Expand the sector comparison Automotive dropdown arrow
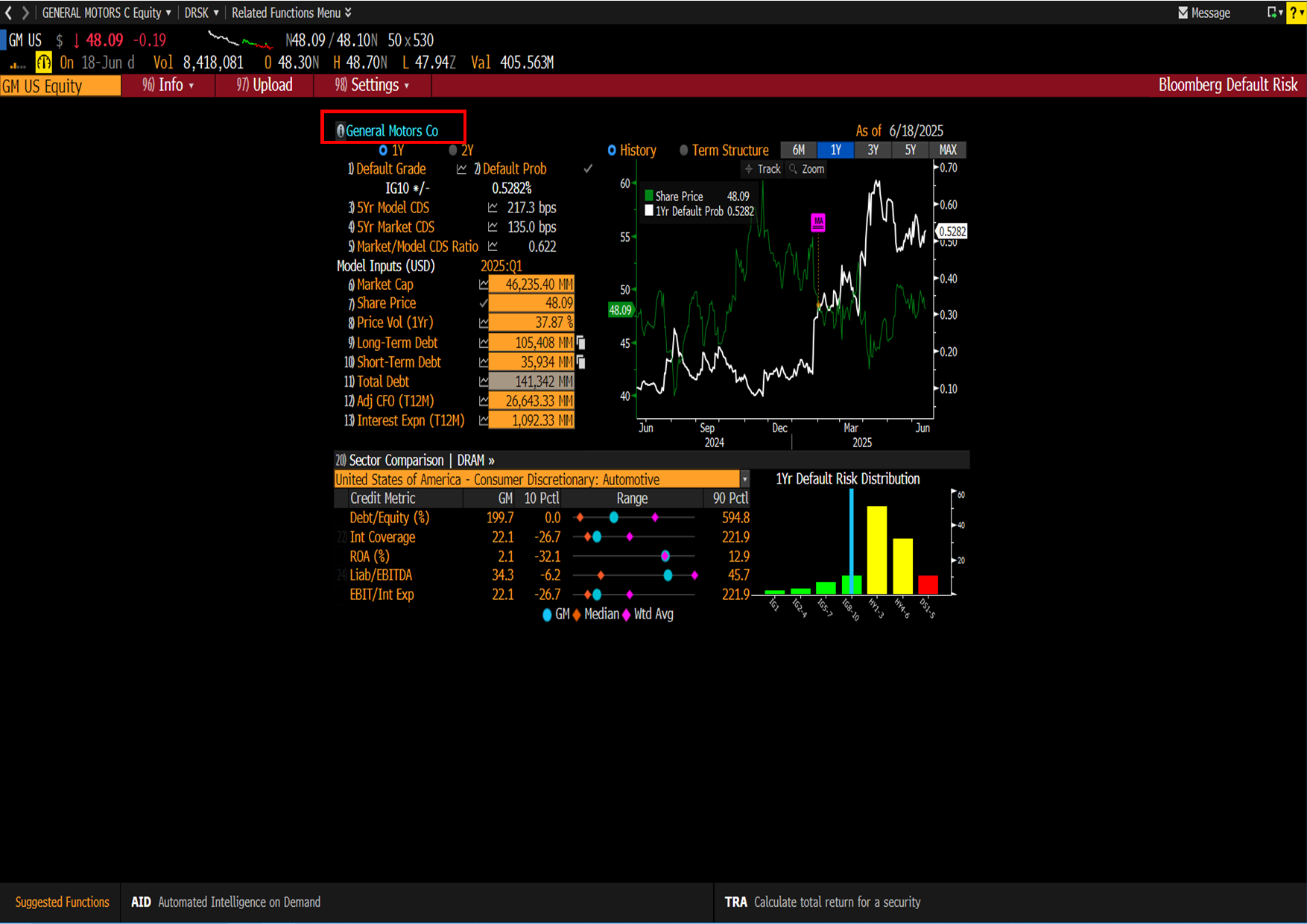Screen dimensions: 1307x924 (x=744, y=480)
